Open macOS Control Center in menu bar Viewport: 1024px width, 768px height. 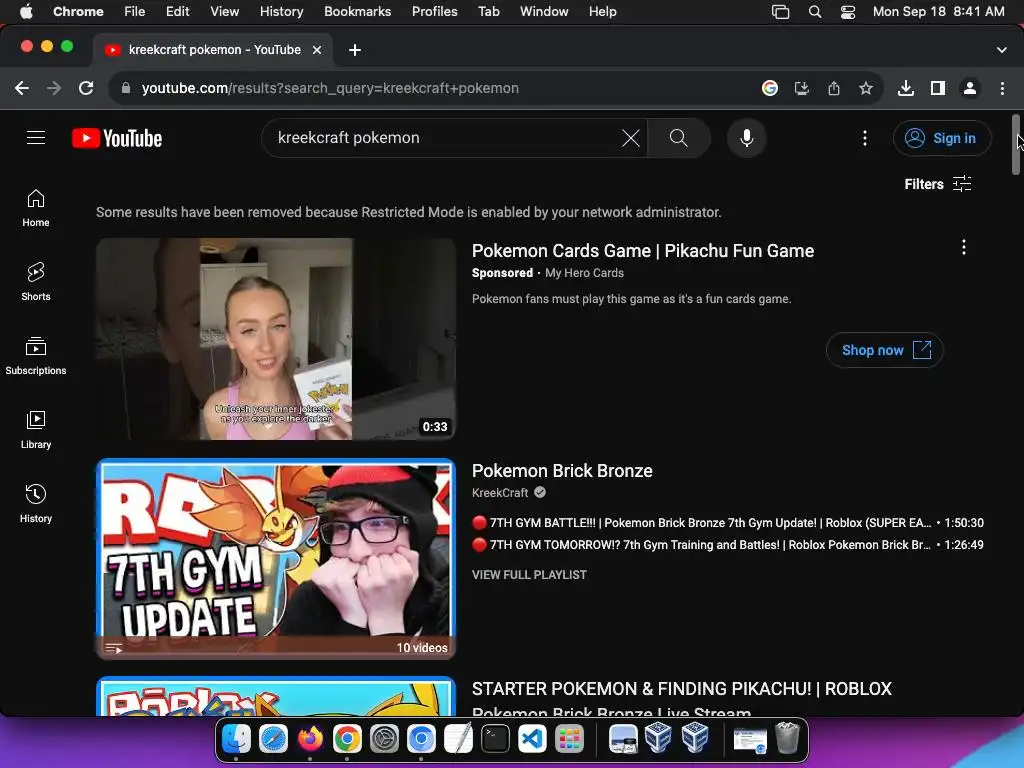(x=848, y=12)
